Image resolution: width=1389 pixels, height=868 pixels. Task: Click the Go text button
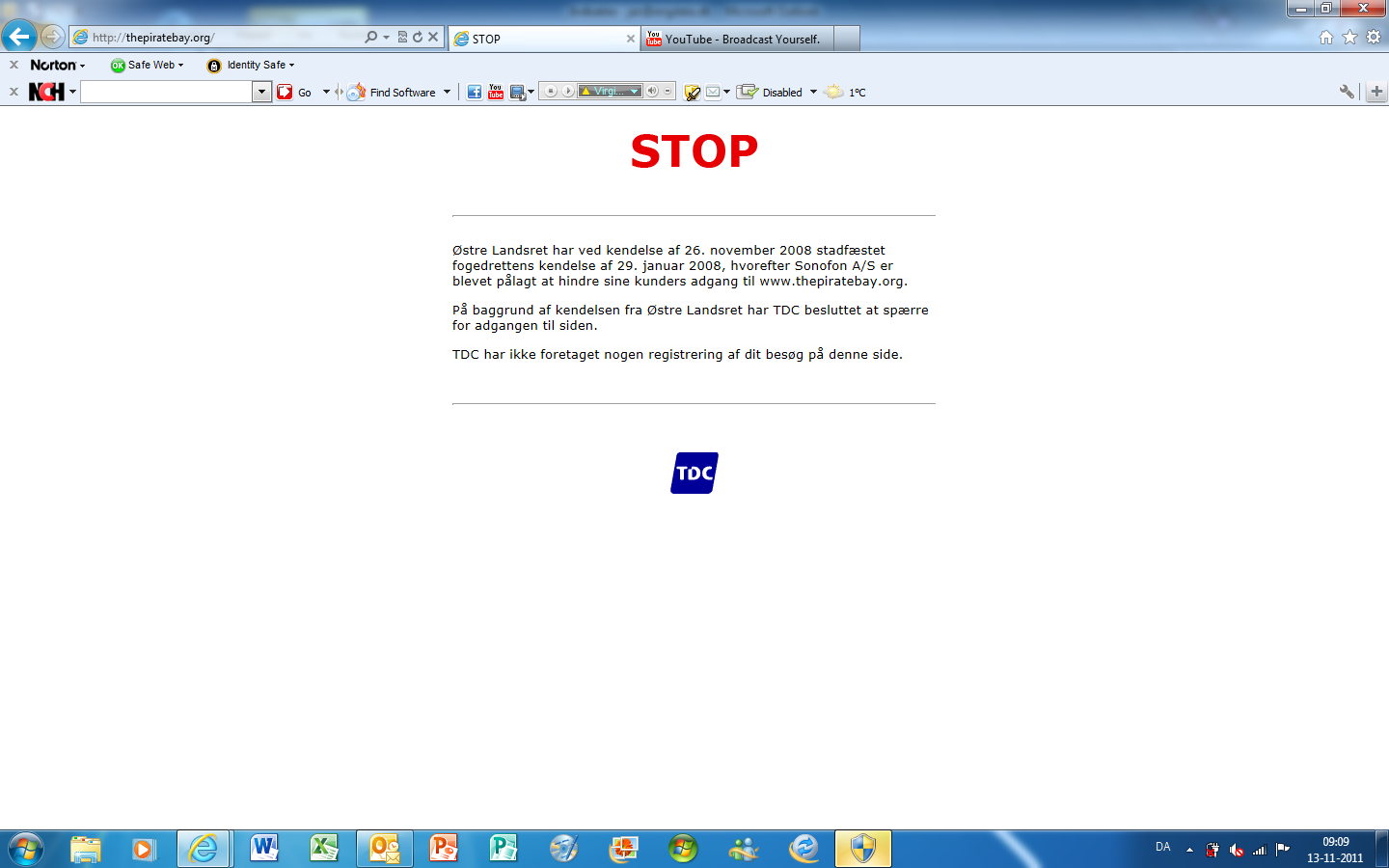pyautogui.click(x=305, y=93)
